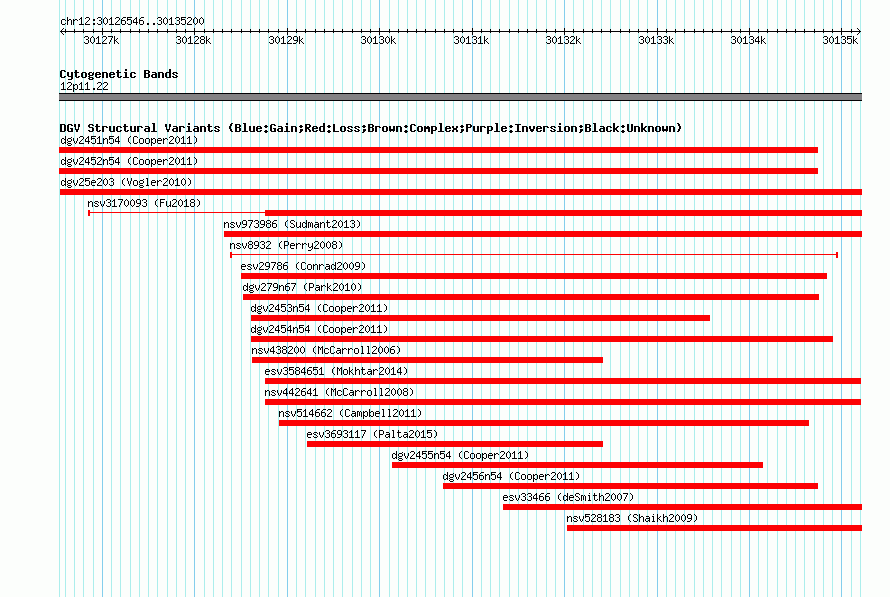Viewport: 890px width, 597px height.
Task: Click the red bar under esv3584651 (Mokhtar2014)
Action: (x=563, y=381)
